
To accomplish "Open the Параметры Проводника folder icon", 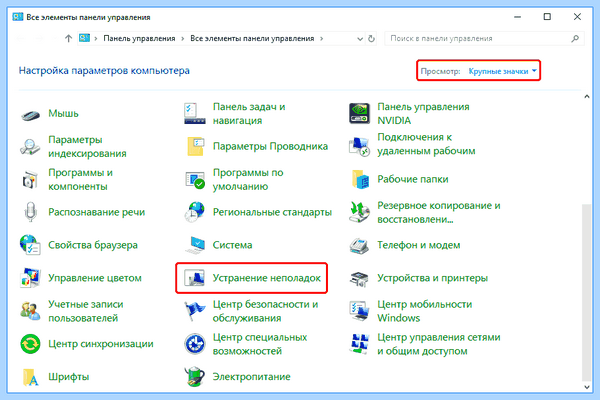I will click(x=196, y=146).
